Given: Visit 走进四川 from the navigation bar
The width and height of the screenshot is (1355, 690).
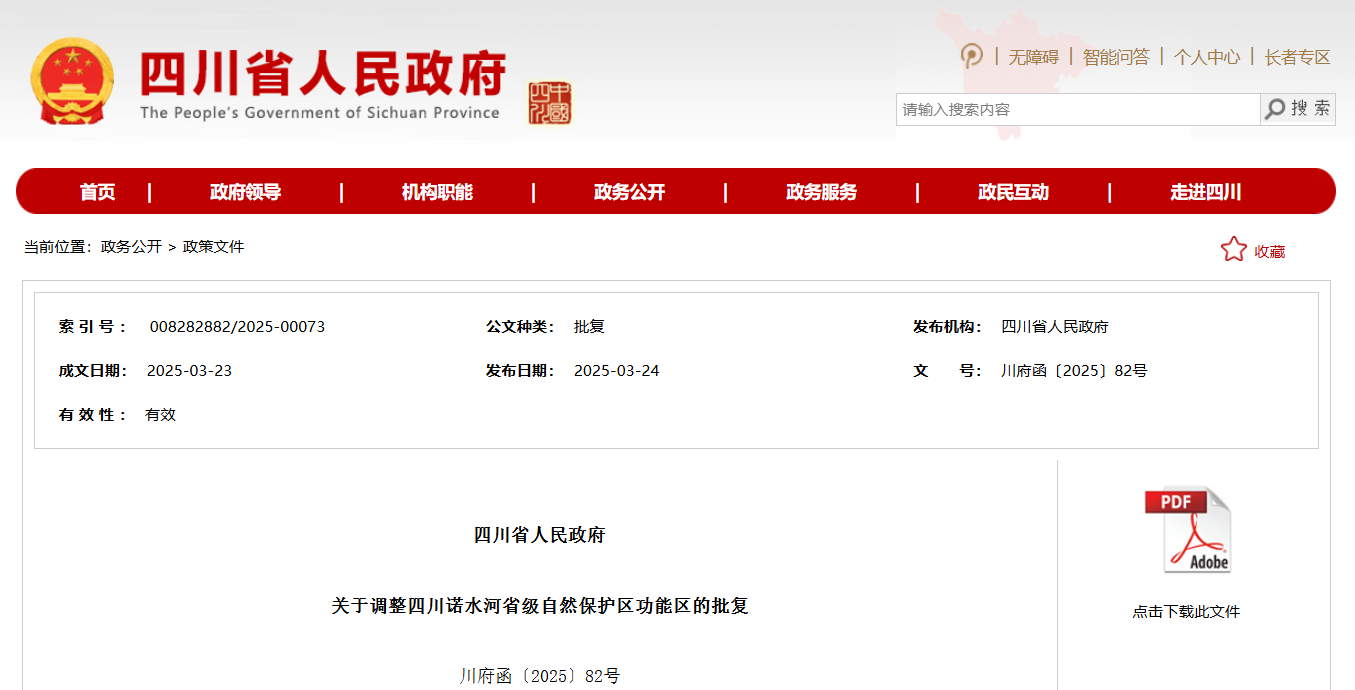Looking at the screenshot, I should [1205, 192].
